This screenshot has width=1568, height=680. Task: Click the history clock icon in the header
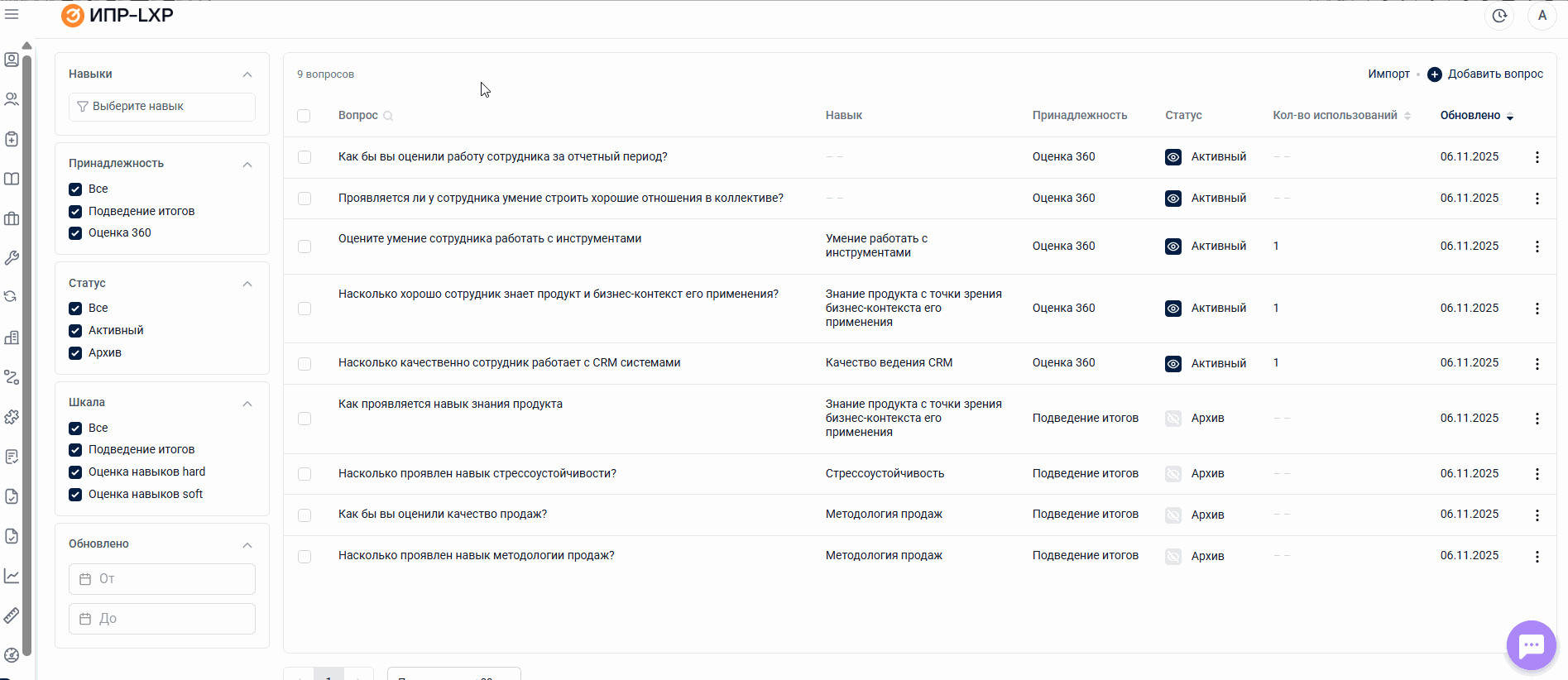(1499, 16)
